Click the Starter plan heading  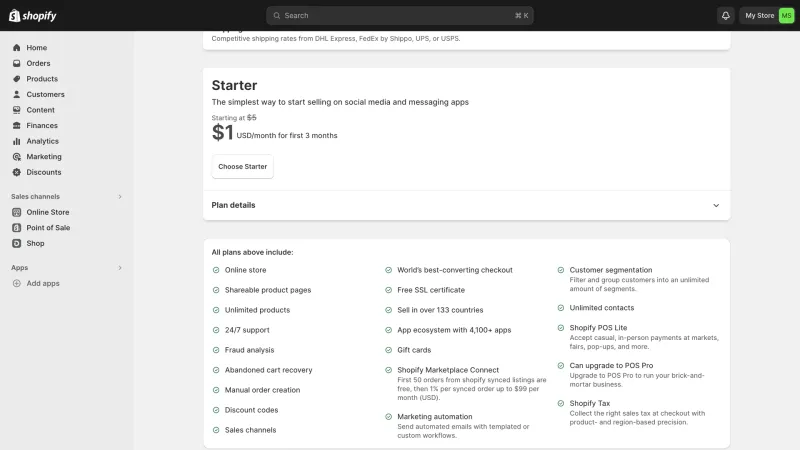(234, 85)
